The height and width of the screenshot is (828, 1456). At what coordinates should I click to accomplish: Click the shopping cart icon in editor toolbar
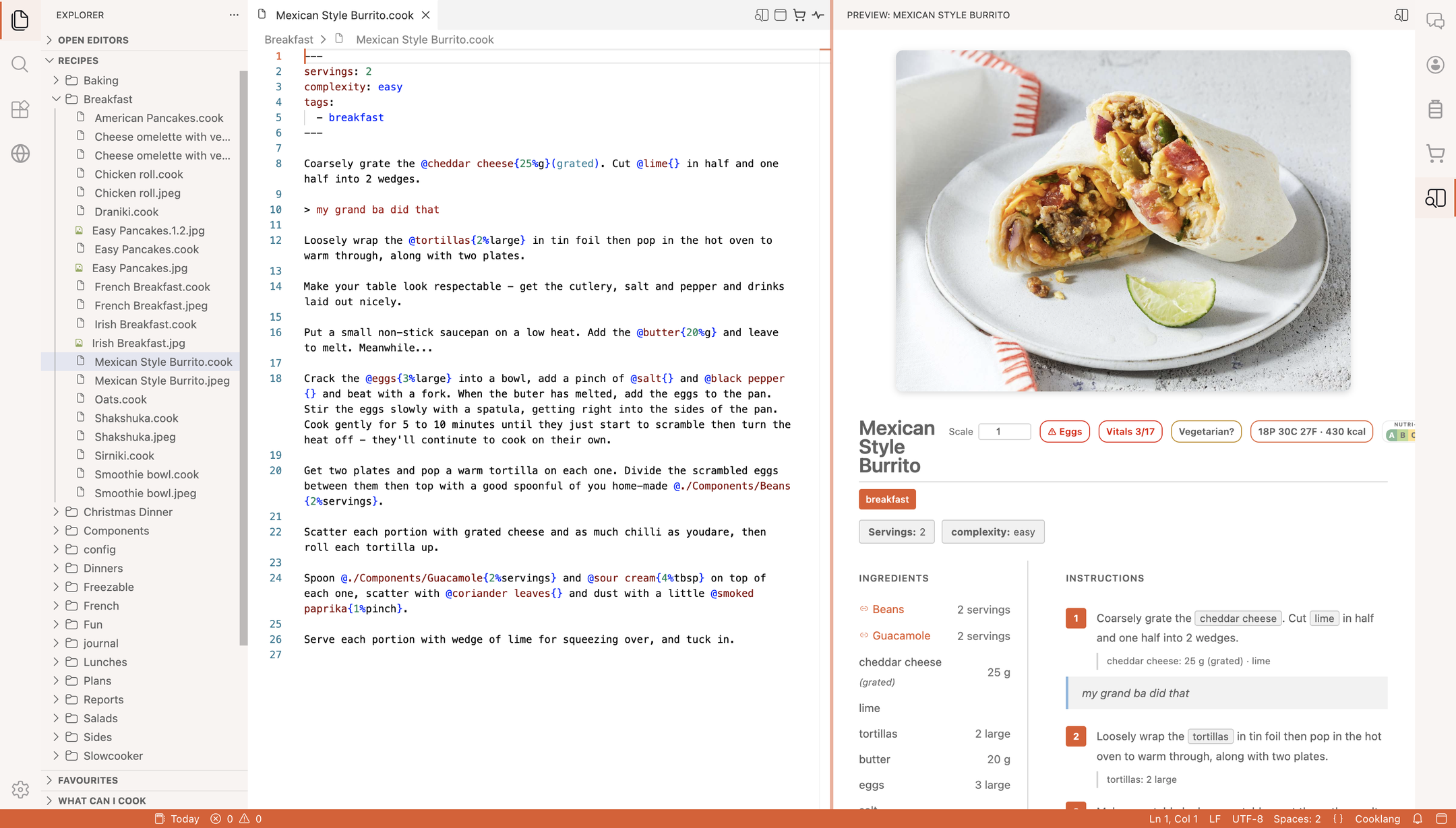click(799, 15)
